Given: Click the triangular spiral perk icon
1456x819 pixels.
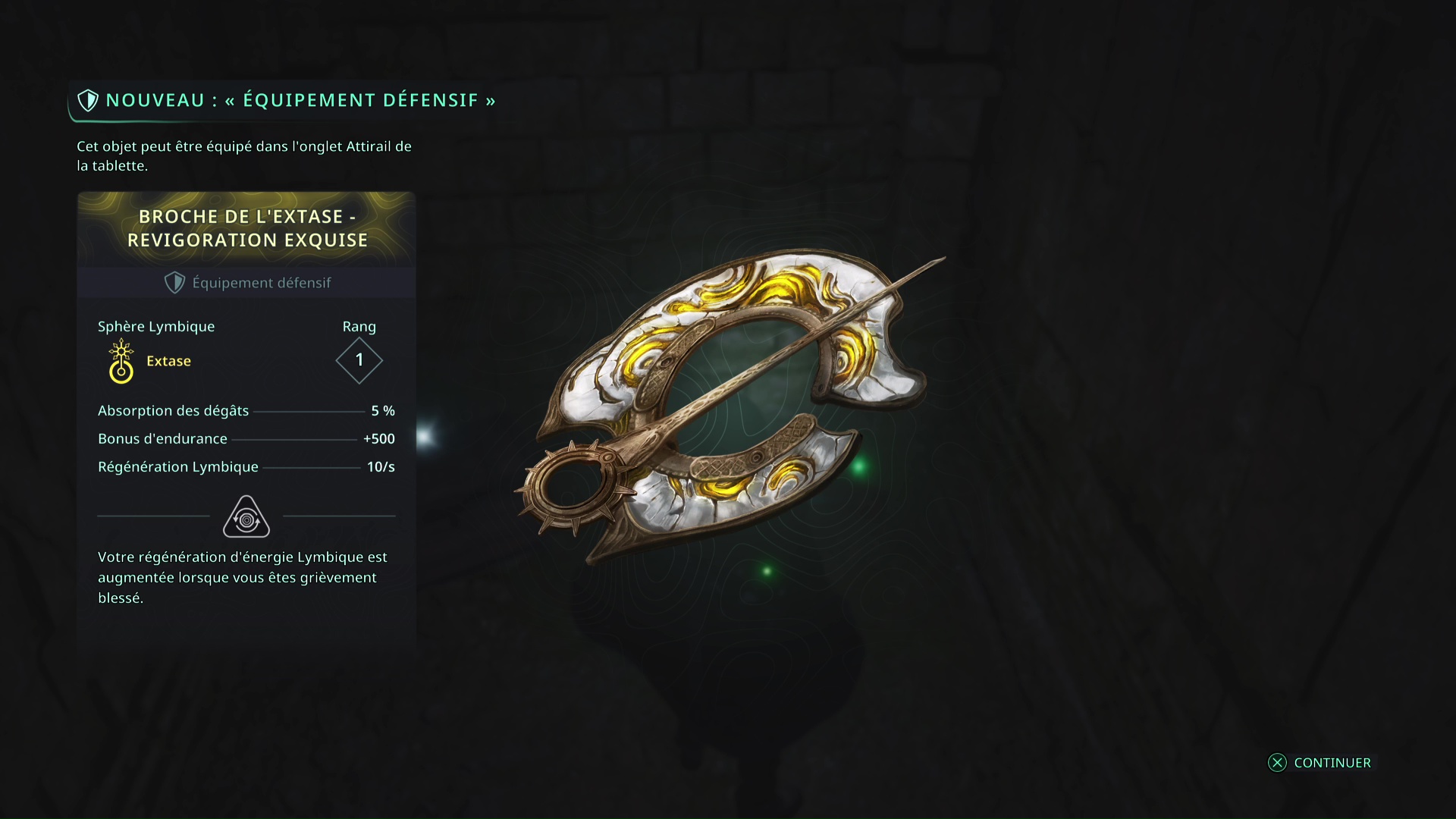Looking at the screenshot, I should click(x=246, y=517).
